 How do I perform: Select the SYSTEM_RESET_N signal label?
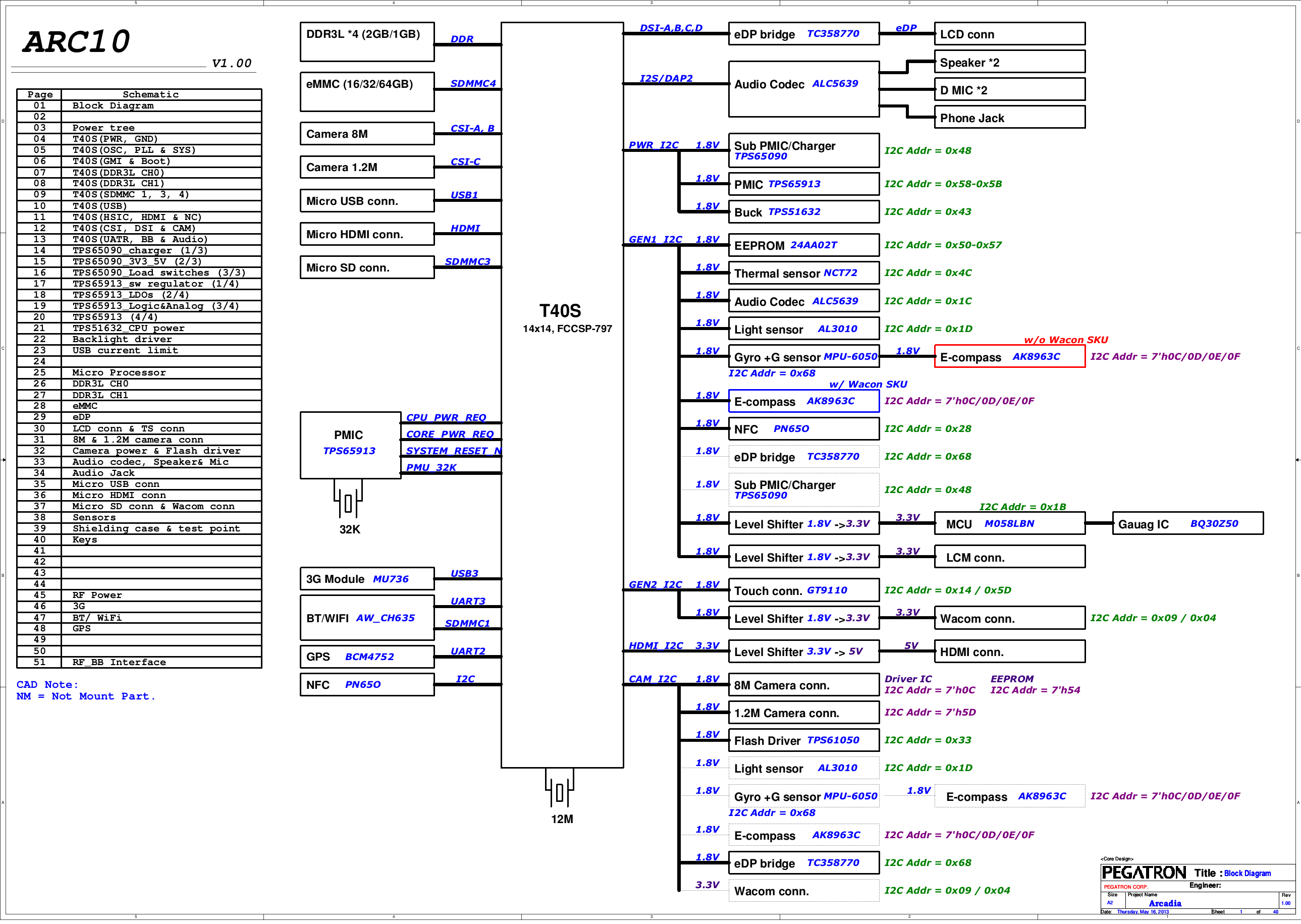click(453, 451)
